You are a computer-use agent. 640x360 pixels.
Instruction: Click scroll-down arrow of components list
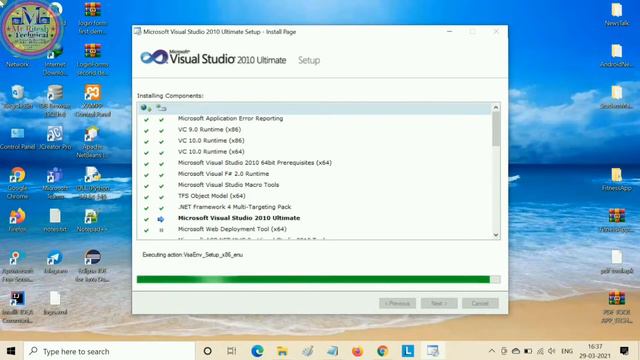click(496, 235)
